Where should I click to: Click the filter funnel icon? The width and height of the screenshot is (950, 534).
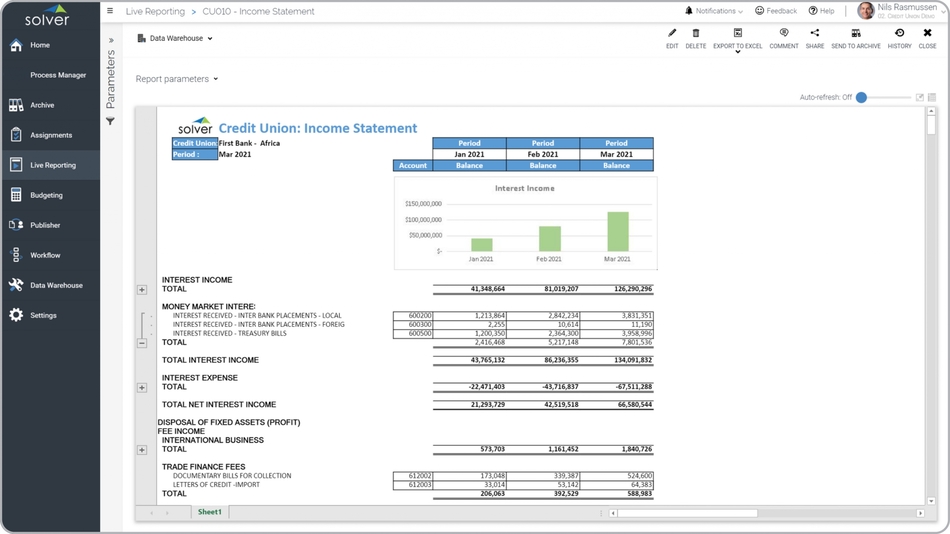coord(110,122)
